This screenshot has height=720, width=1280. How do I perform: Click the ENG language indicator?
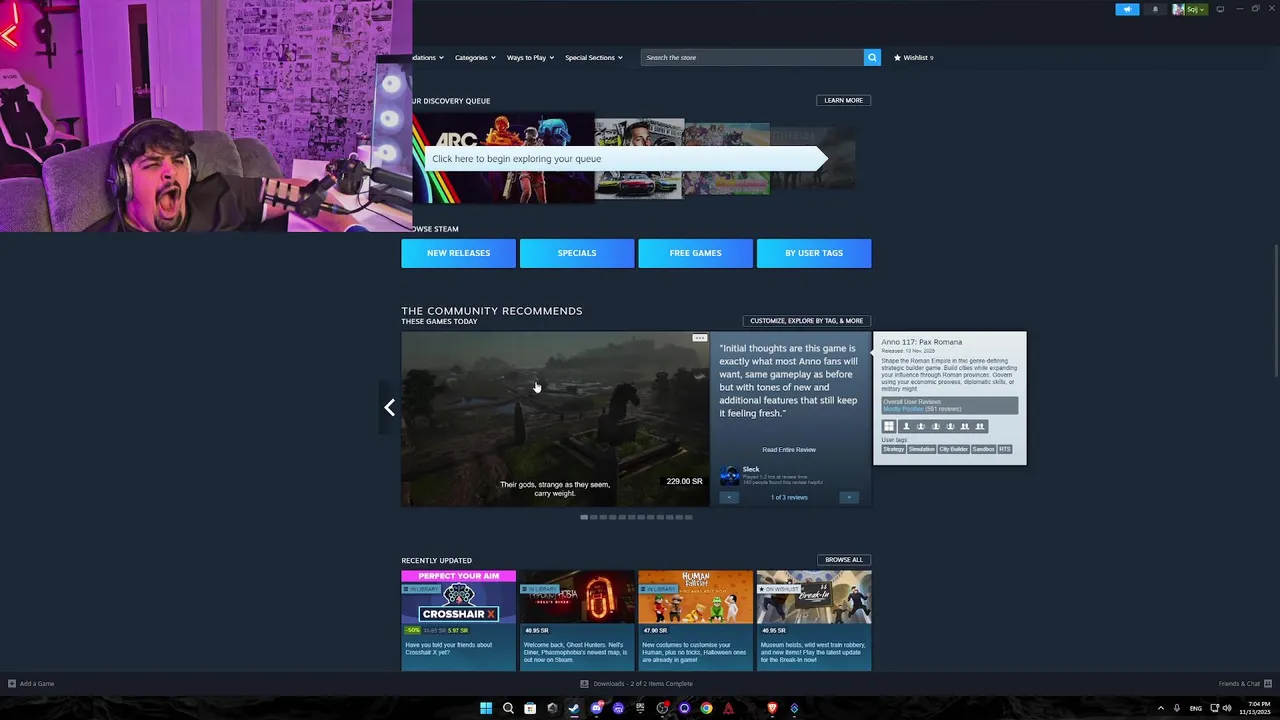click(1196, 708)
